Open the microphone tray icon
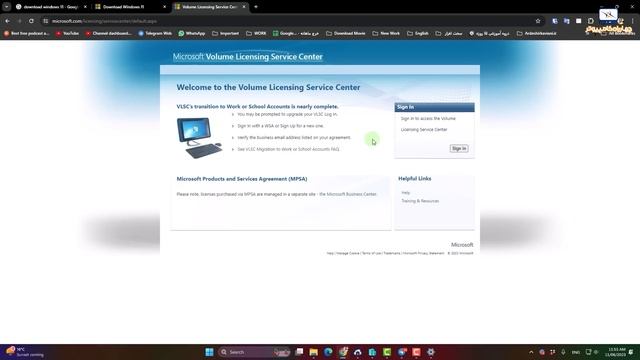Screen dimensions: 640x360 click(563, 352)
